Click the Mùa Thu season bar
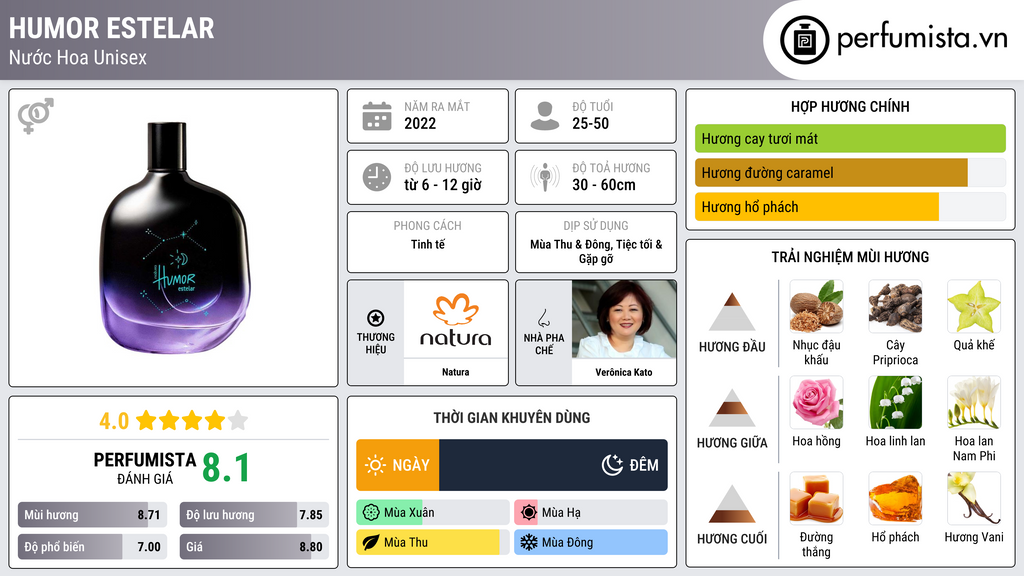1024x576 pixels. pos(433,542)
